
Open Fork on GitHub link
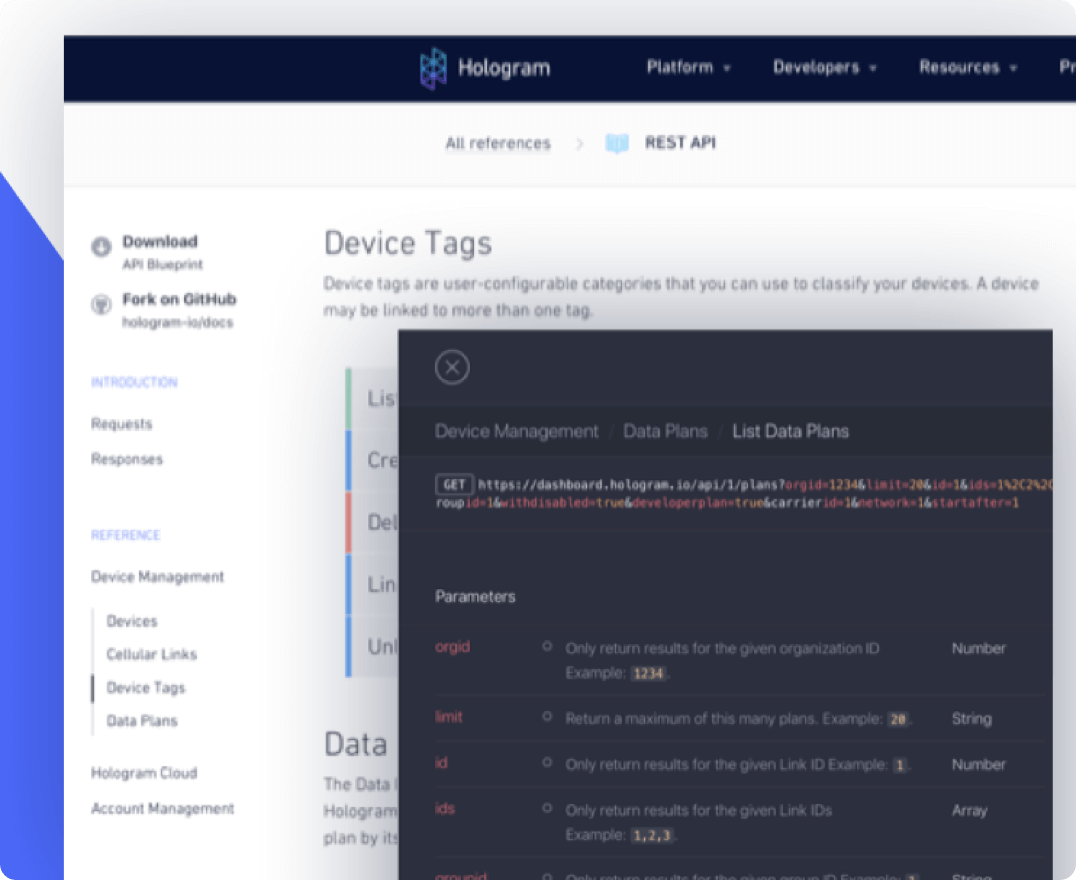[x=179, y=310]
